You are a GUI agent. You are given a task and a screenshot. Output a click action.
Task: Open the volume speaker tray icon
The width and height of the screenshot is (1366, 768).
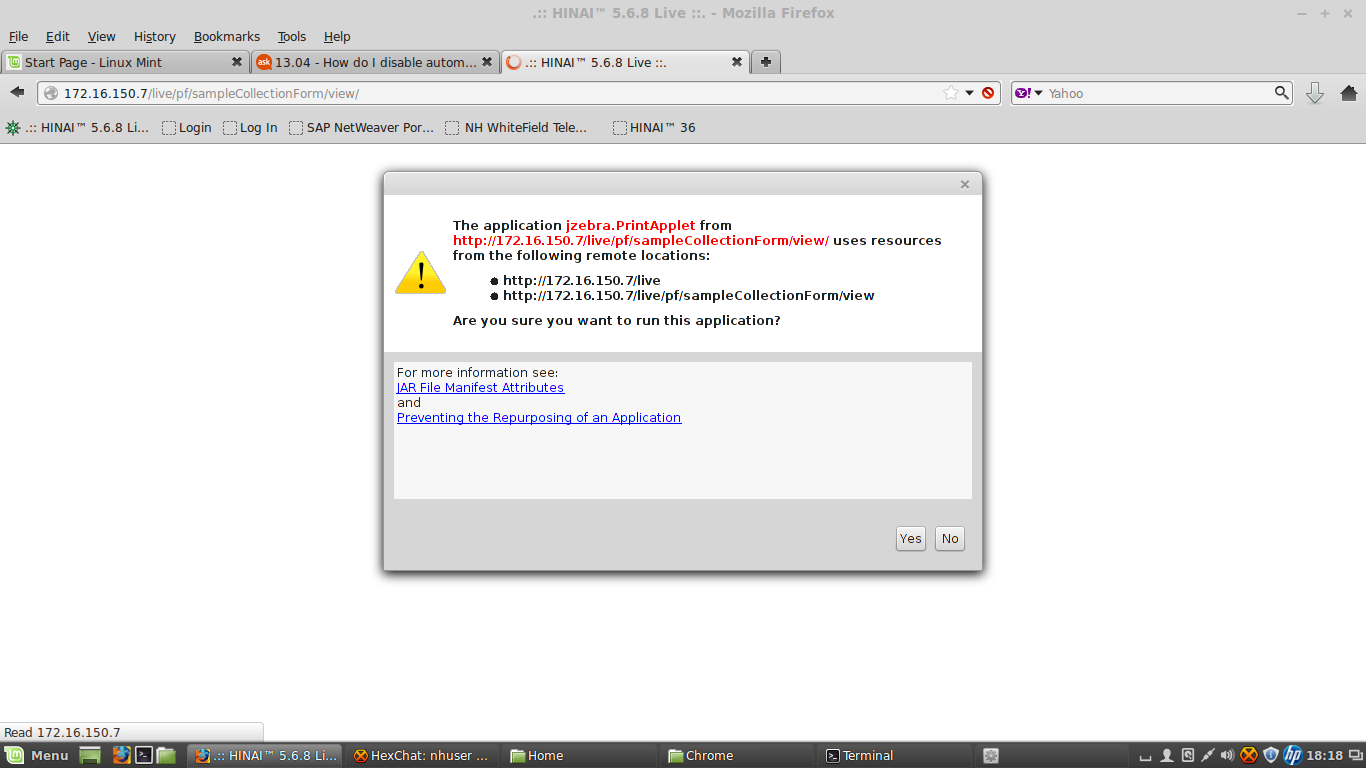(x=1228, y=755)
